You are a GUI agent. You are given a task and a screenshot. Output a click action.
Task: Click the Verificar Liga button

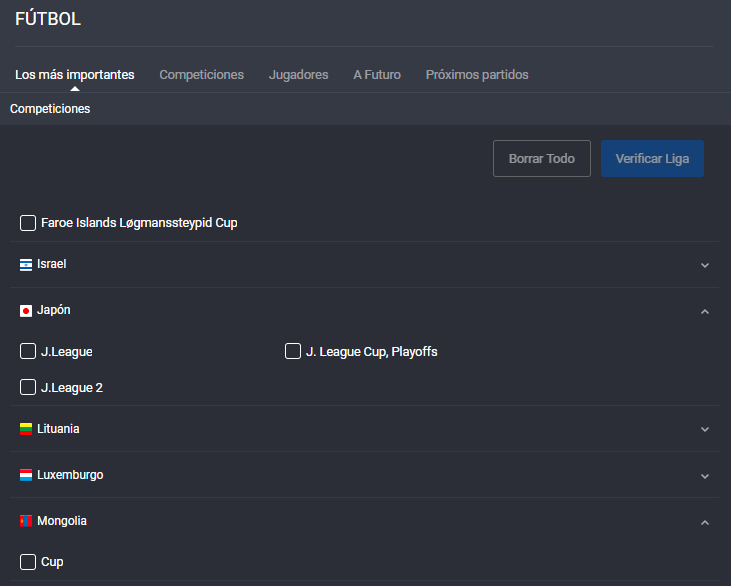pyautogui.click(x=652, y=159)
